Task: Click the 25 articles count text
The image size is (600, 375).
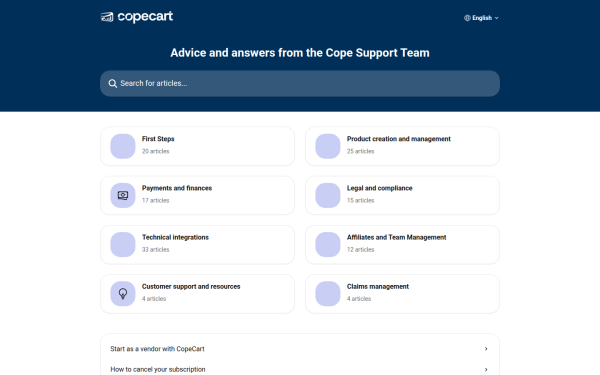Action: pos(360,152)
